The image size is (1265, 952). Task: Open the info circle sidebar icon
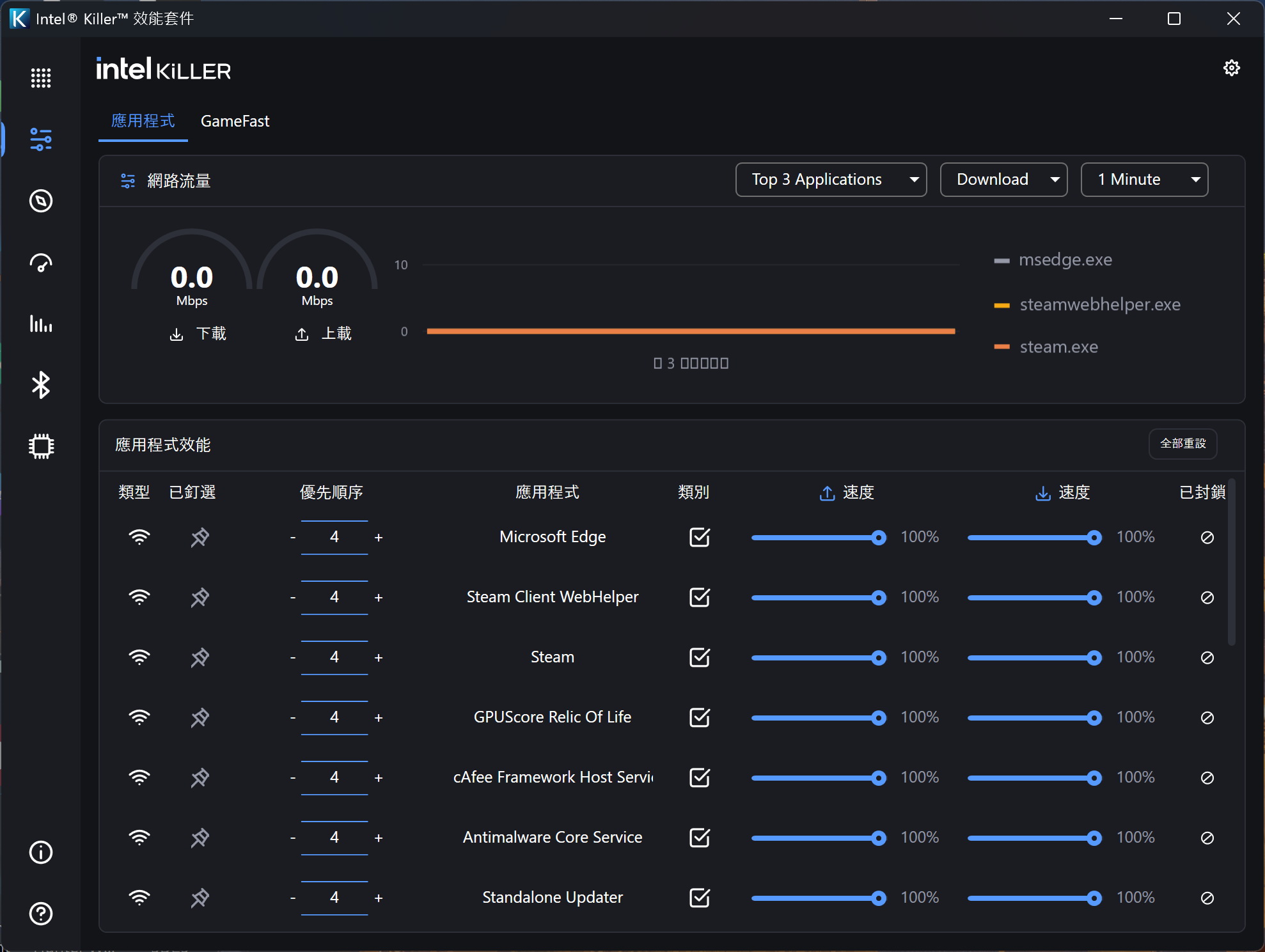pyautogui.click(x=41, y=852)
